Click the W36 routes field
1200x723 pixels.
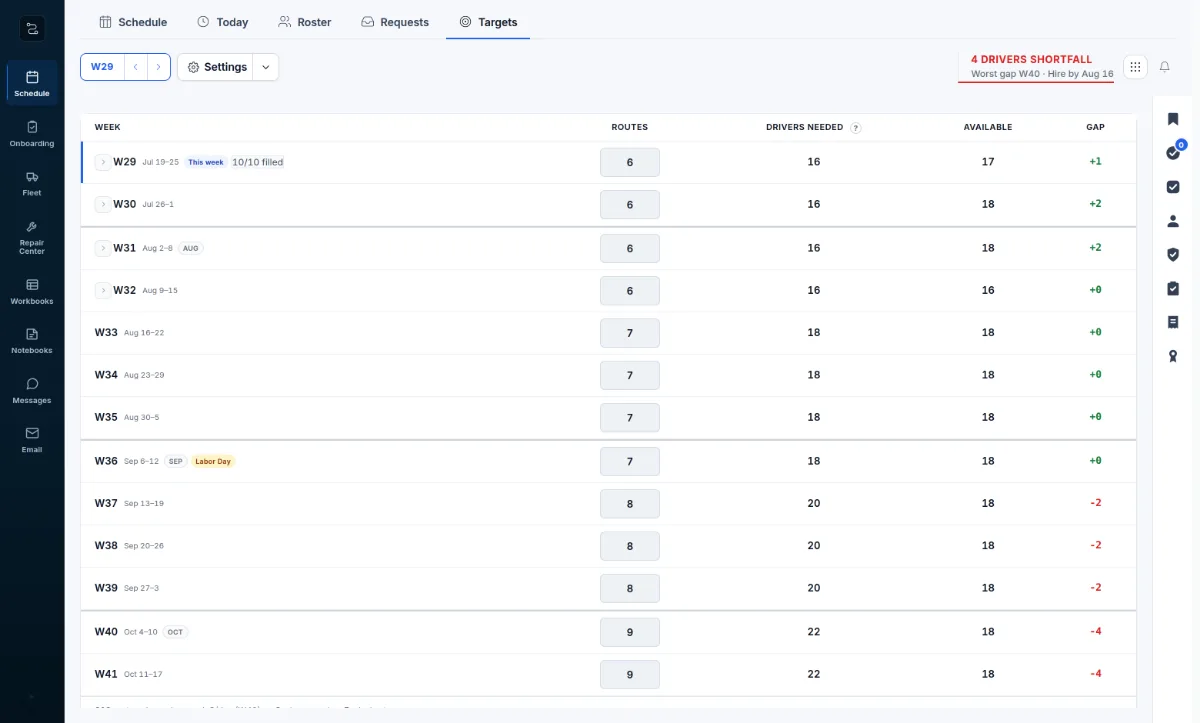tap(630, 462)
